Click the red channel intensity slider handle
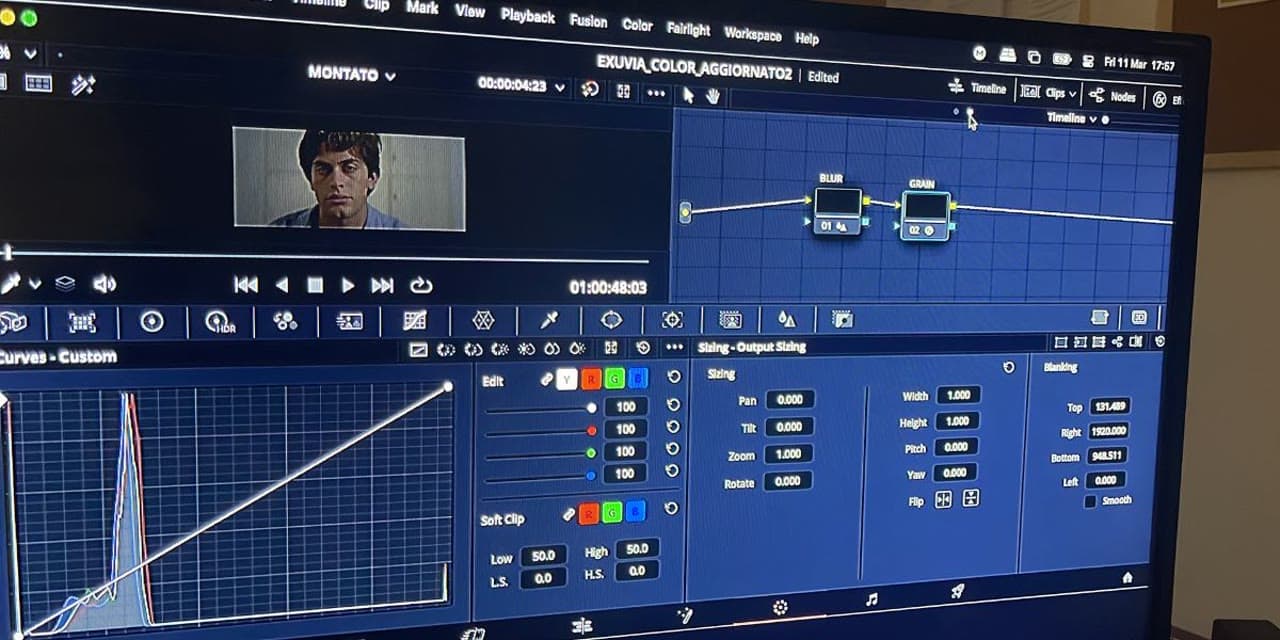Image resolution: width=1280 pixels, height=640 pixels. point(592,431)
